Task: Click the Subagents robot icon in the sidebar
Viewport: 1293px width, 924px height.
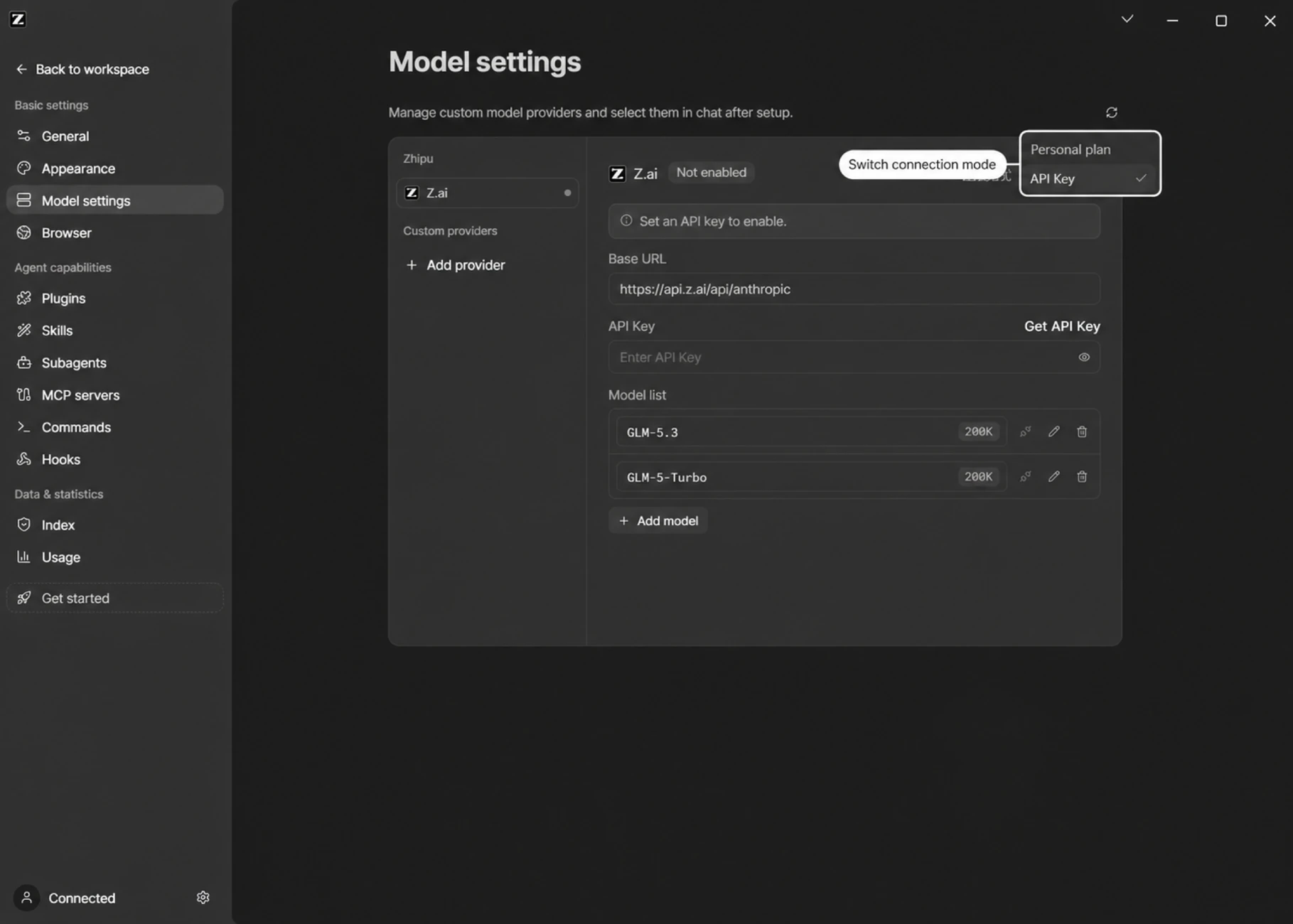Action: pos(23,362)
